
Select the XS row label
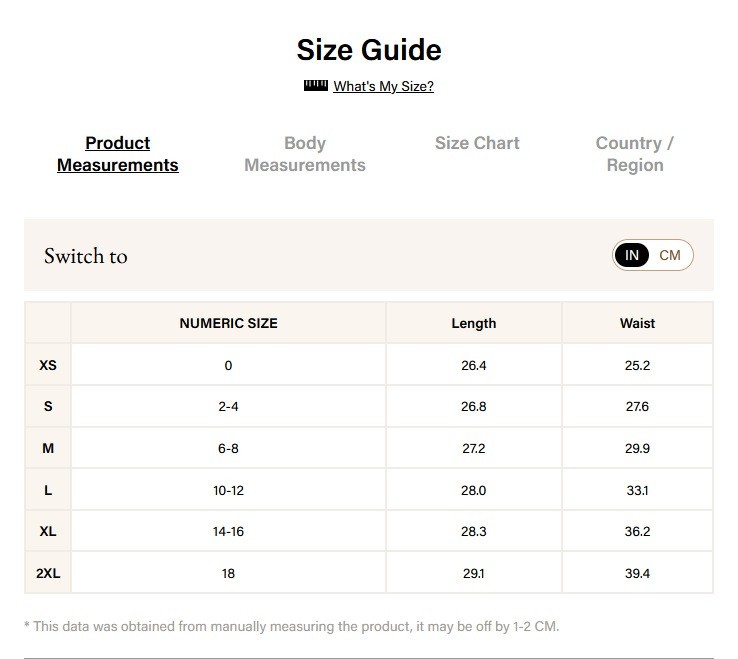point(48,365)
